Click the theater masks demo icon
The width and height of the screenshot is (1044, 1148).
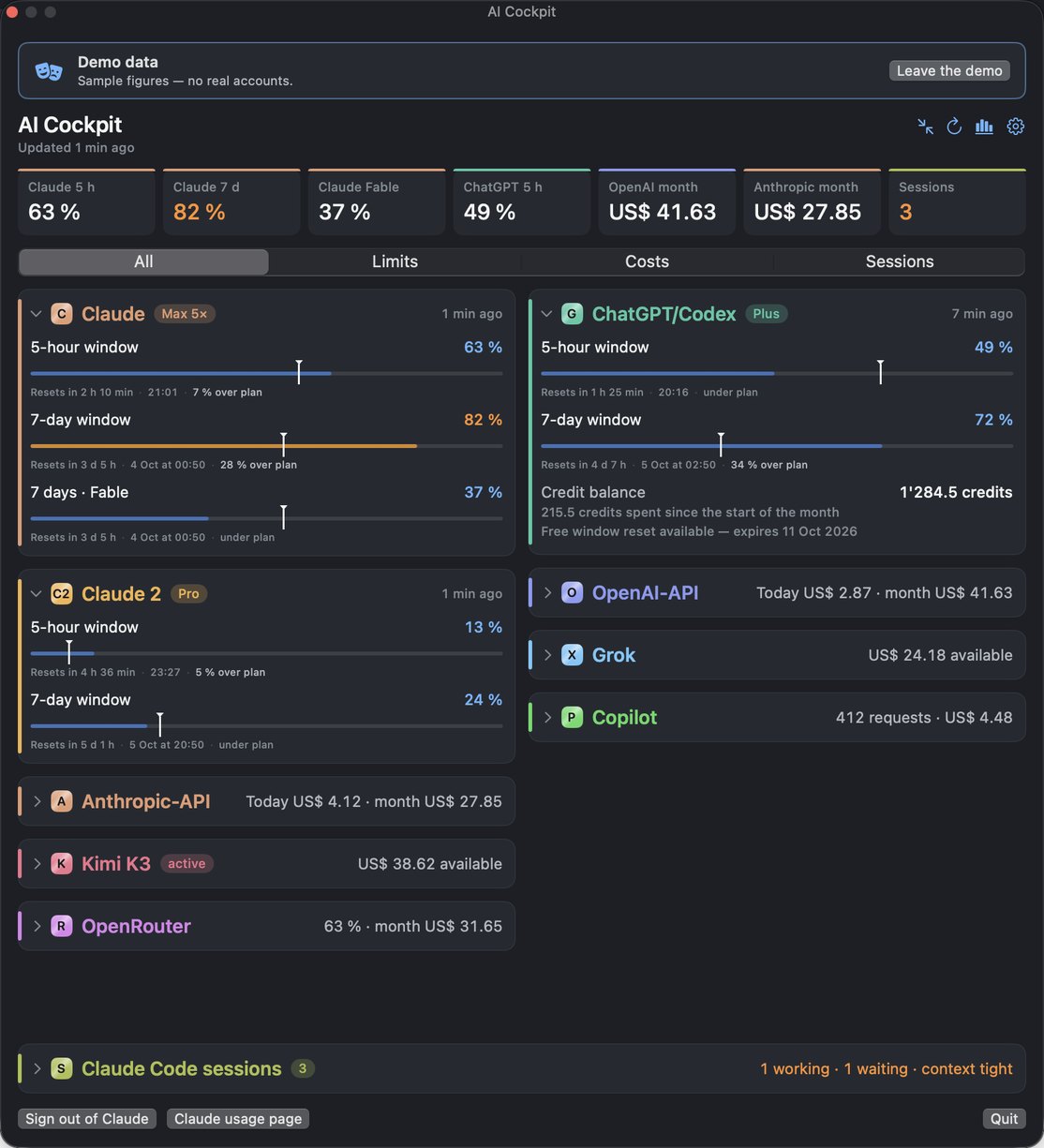coord(49,71)
